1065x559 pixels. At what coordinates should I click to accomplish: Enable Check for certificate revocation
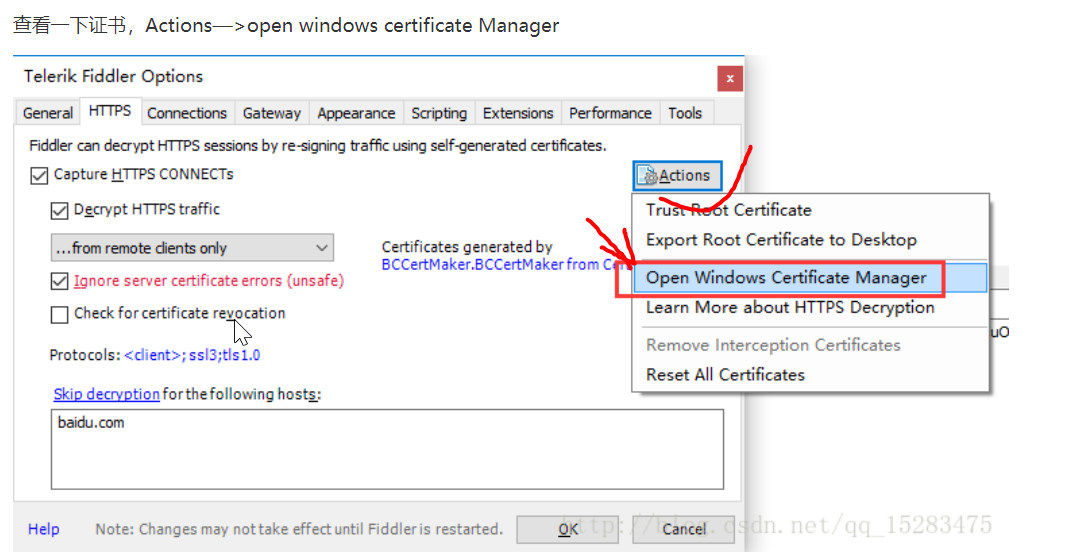[59, 314]
